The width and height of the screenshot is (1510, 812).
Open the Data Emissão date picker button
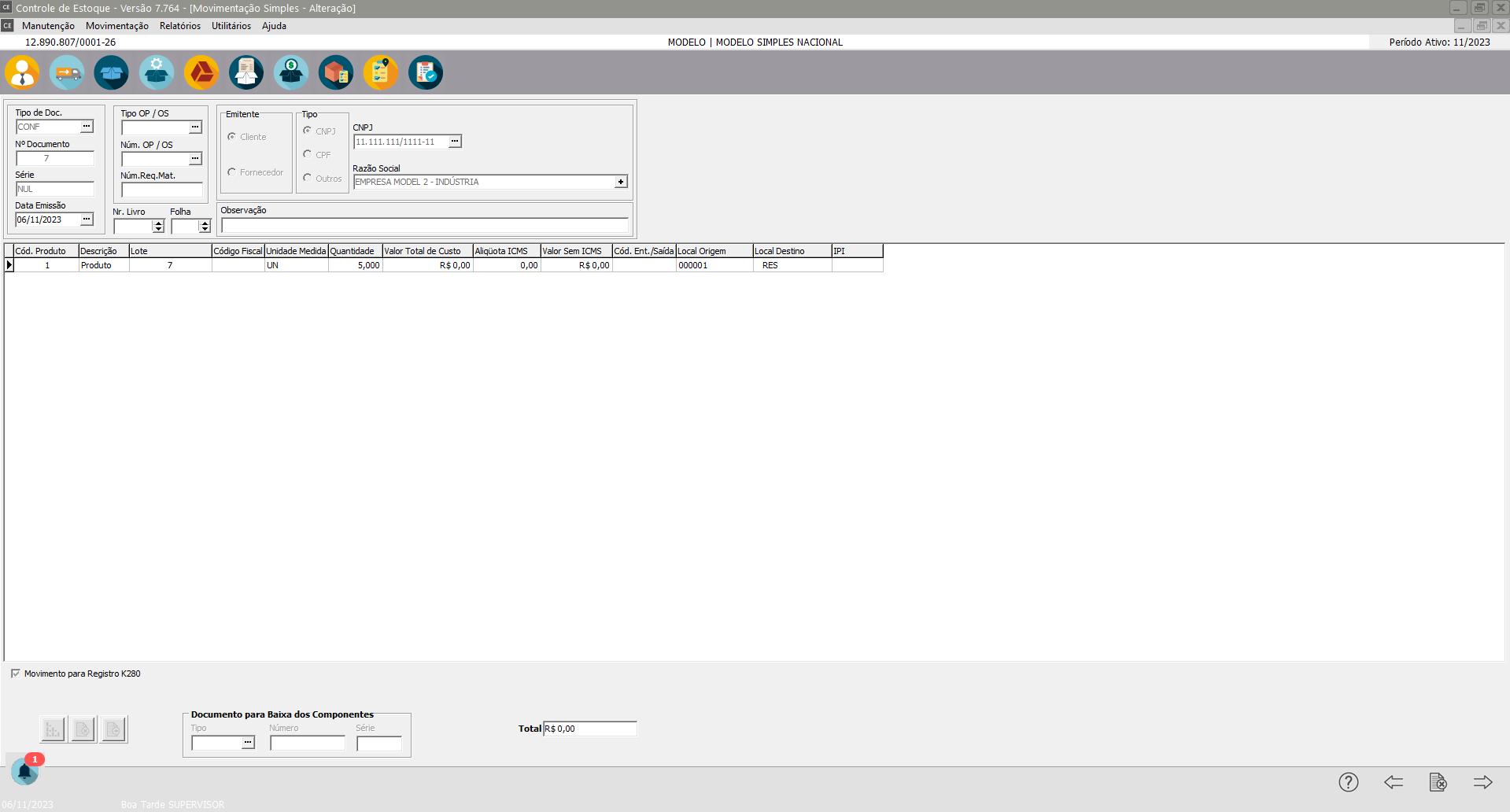[87, 220]
